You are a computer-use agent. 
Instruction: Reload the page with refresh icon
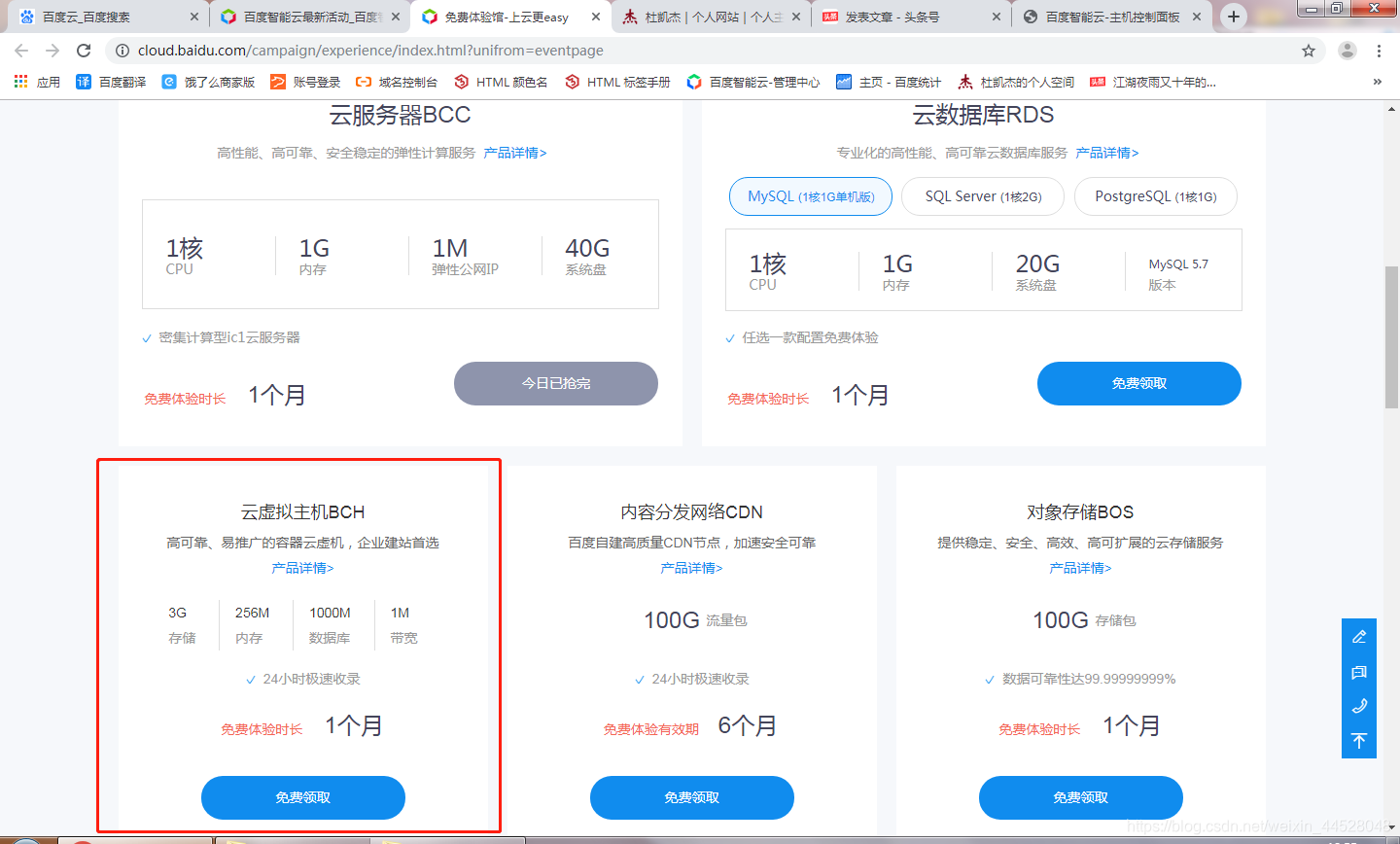pos(84,51)
